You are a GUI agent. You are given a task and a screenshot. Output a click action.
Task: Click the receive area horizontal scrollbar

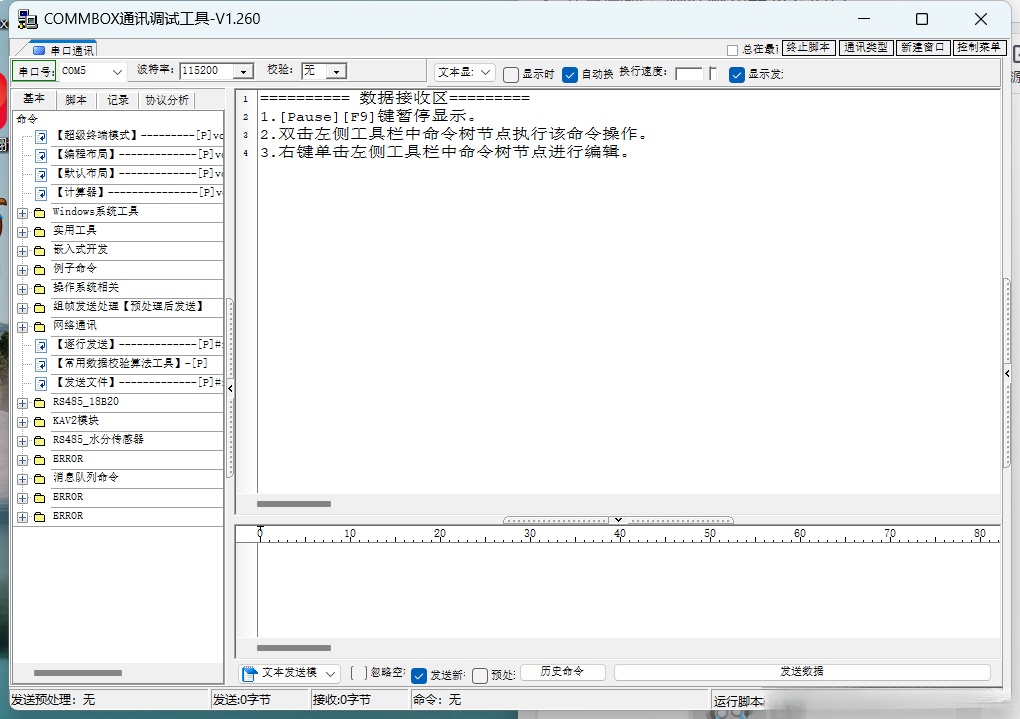click(x=294, y=504)
